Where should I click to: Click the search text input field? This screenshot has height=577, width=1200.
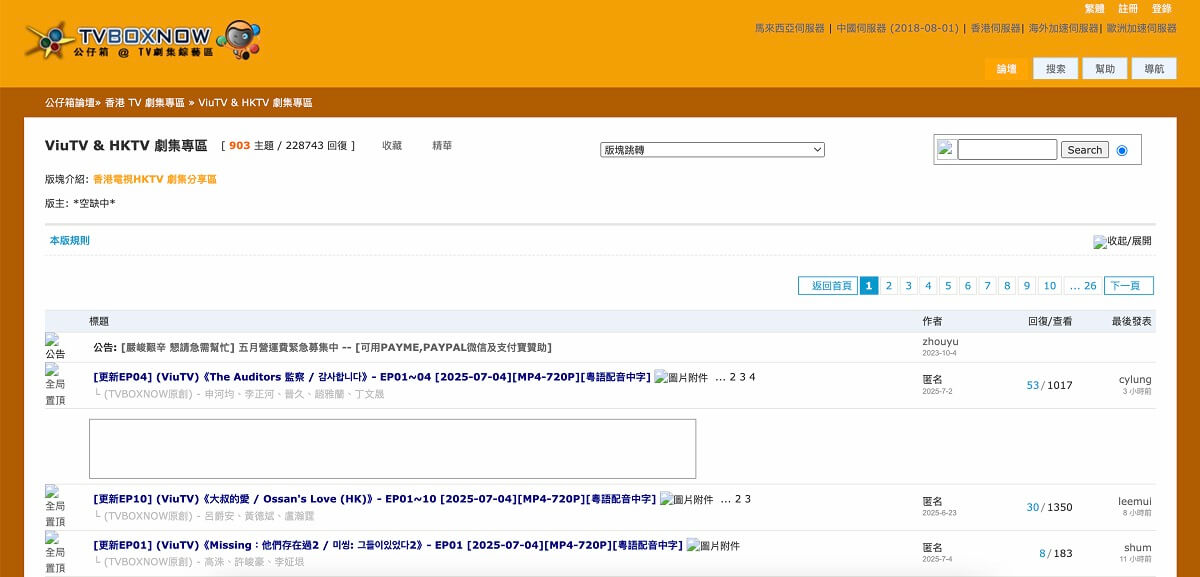point(1007,150)
